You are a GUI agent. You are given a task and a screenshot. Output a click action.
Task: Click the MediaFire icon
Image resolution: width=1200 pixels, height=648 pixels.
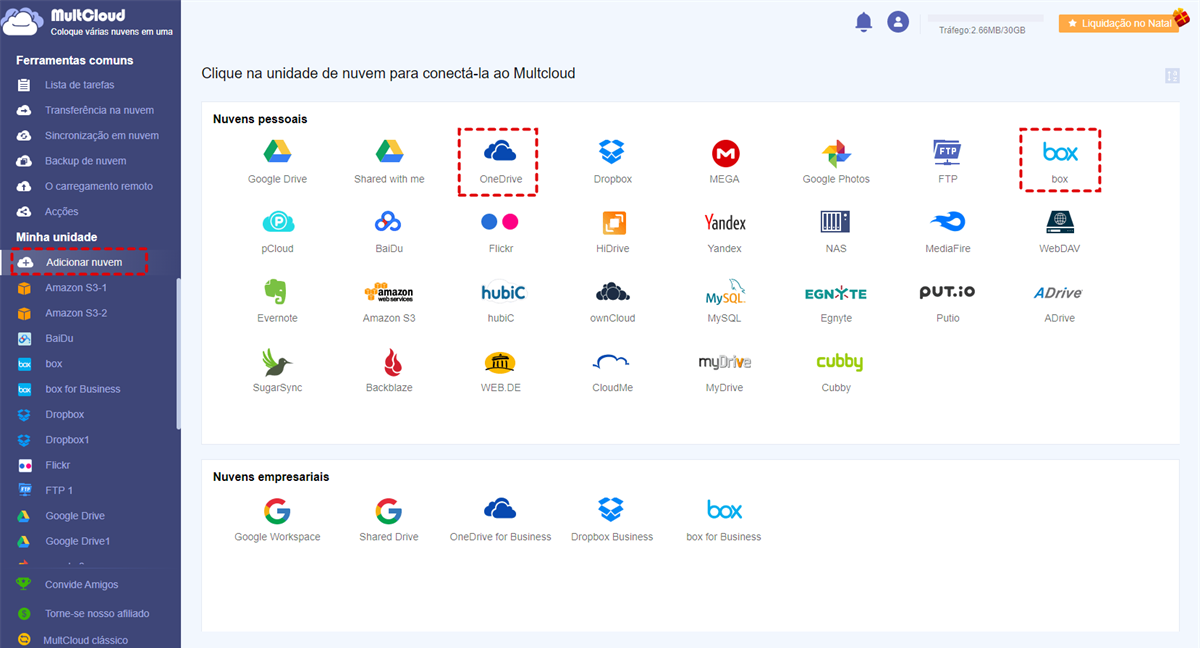point(947,222)
